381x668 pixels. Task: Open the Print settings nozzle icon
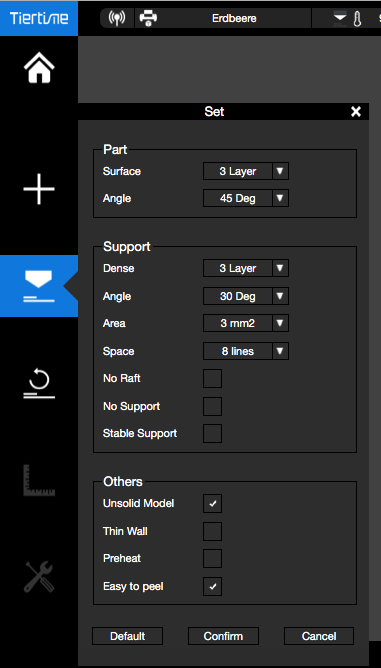(39, 286)
